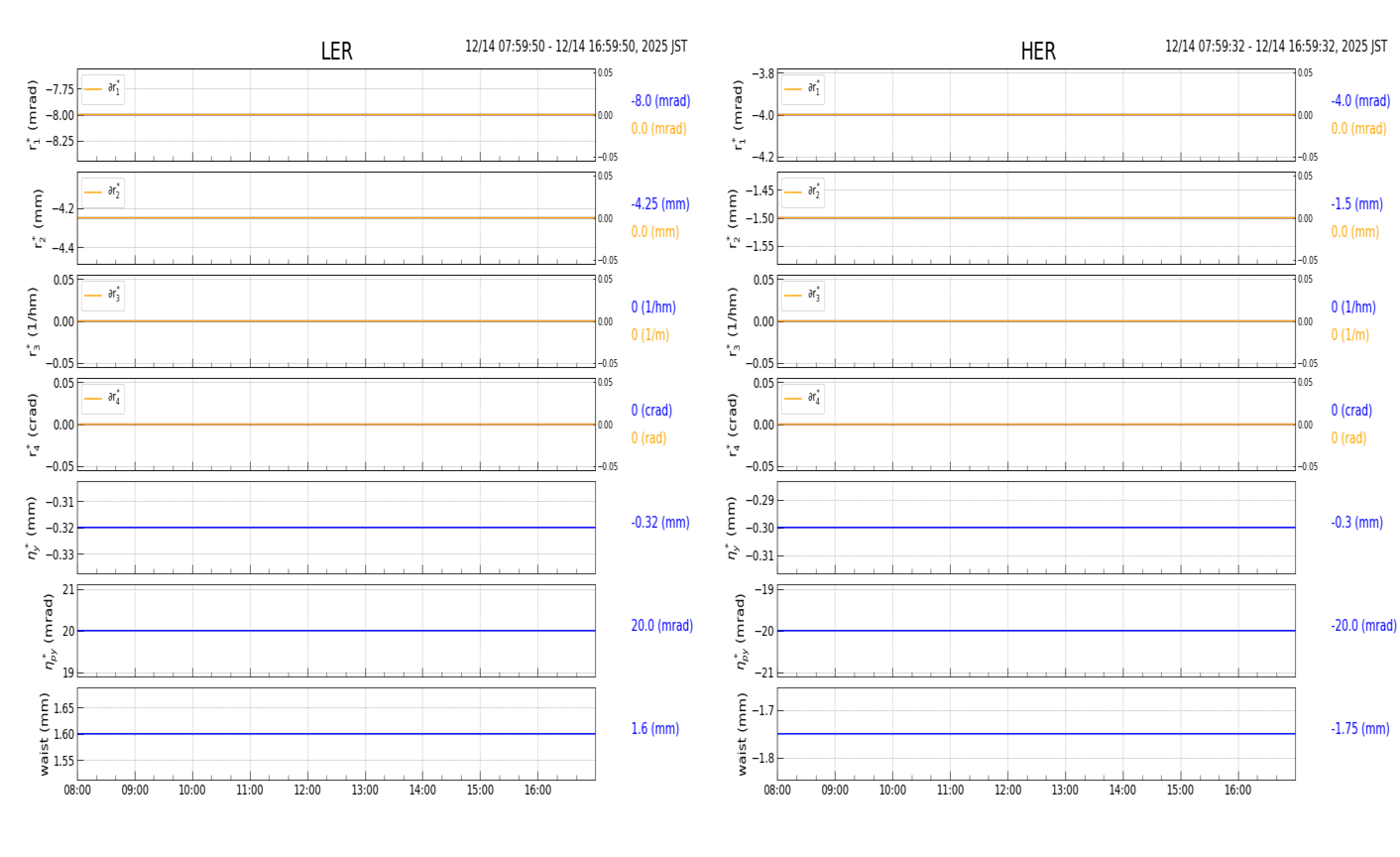Click the LER ηy* (mm) axis label

[x=32, y=528]
